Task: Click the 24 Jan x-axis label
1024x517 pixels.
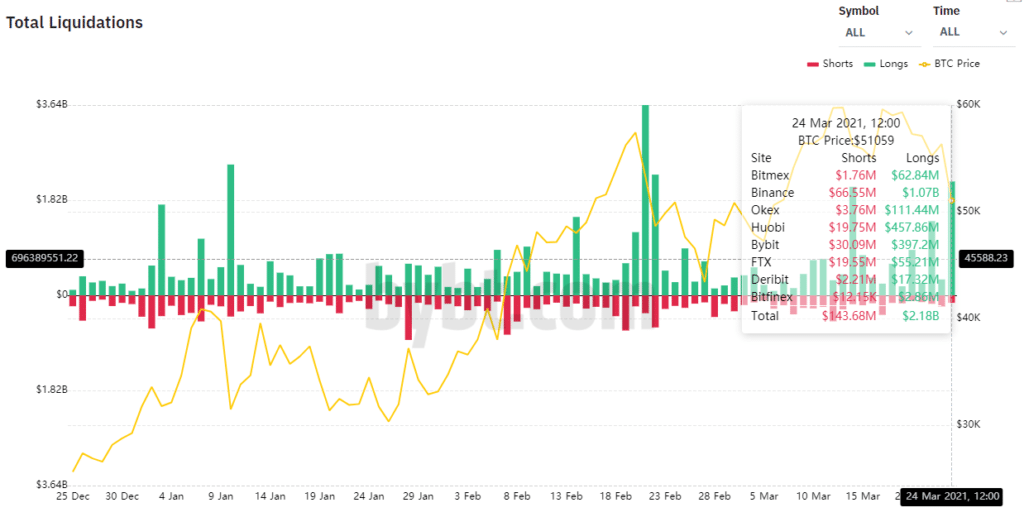Action: 368,496
